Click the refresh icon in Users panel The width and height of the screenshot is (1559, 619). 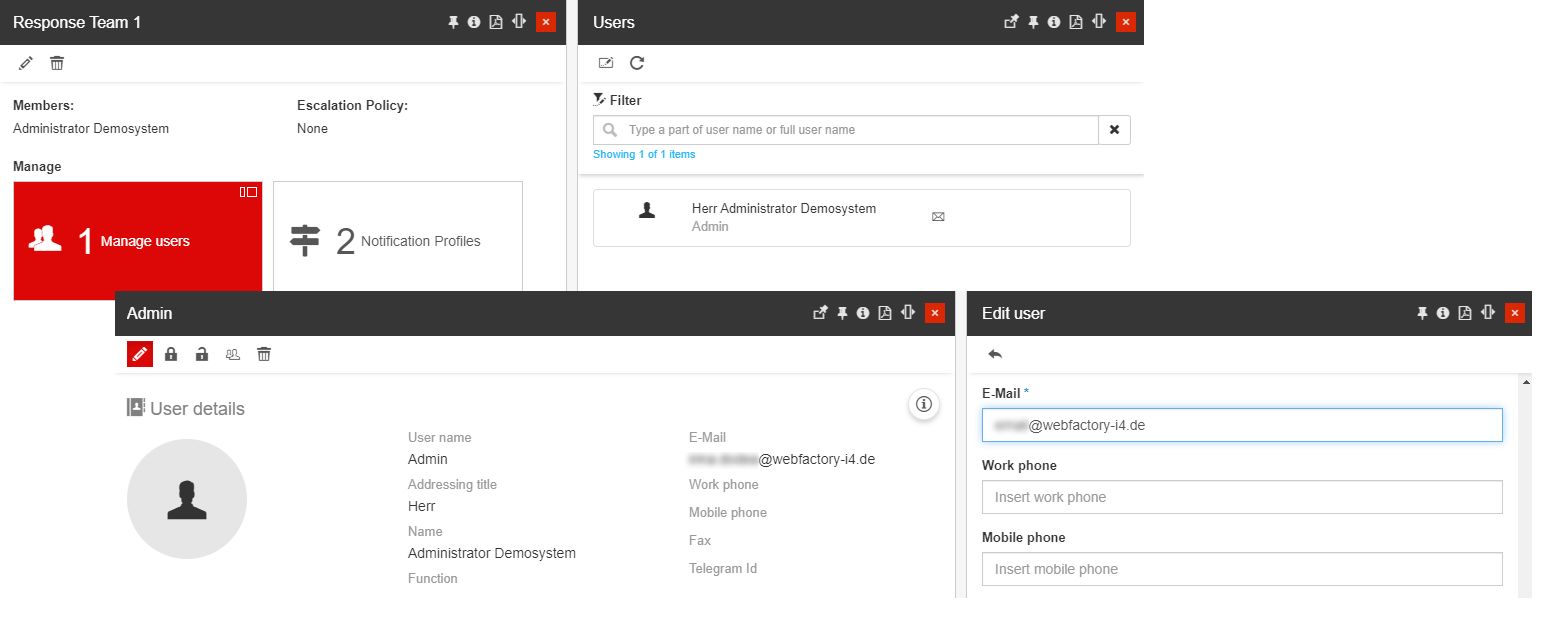point(637,63)
